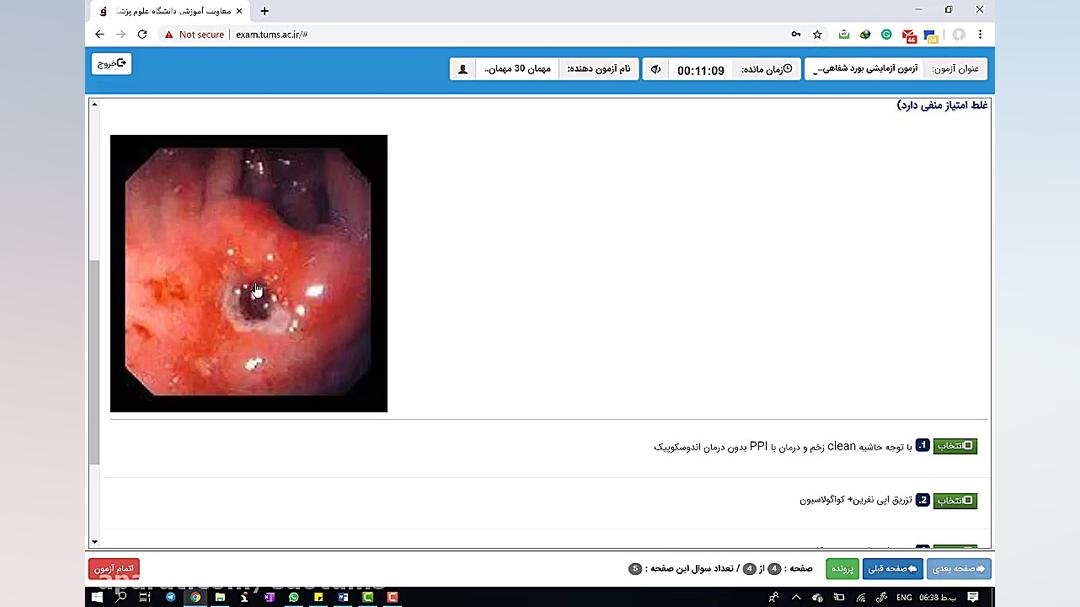Screen dimensions: 1080x607
Task: Open Telegram from the taskbar
Action: coord(171,597)
